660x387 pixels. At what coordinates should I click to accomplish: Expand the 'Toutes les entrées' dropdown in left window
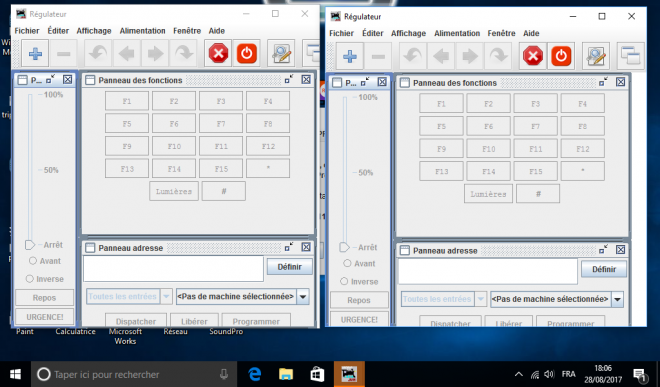point(166,296)
